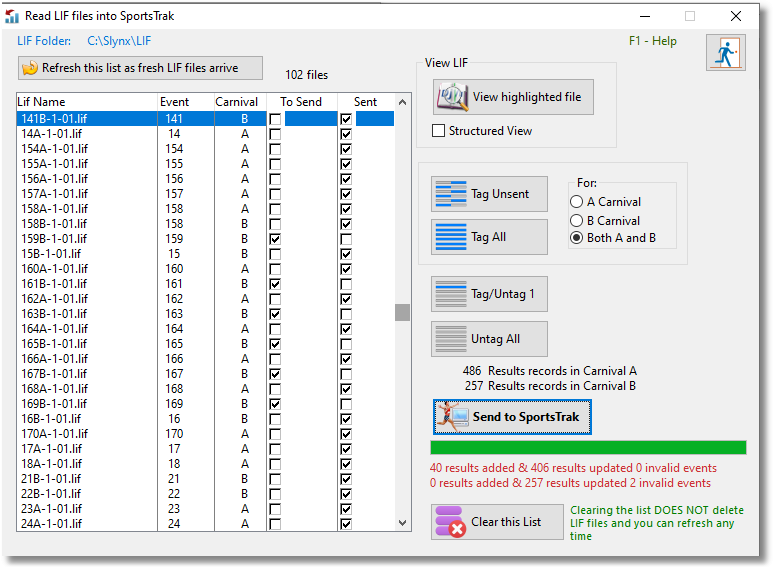The height and width of the screenshot is (570, 774).
Task: Click the SportsTrak title bar app icon
Action: (12, 16)
